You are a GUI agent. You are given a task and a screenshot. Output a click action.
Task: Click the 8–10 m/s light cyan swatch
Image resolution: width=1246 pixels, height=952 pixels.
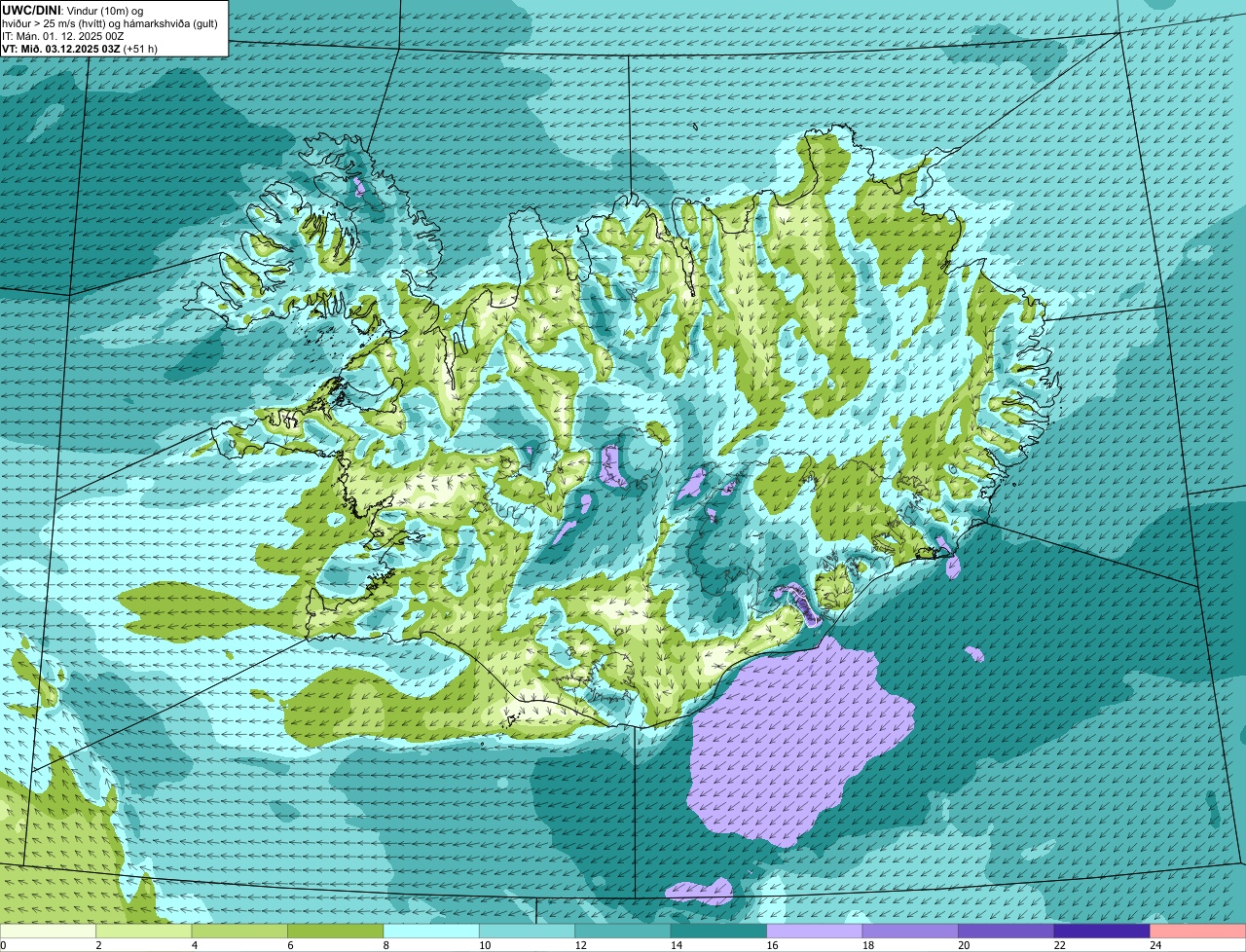pyautogui.click(x=431, y=932)
